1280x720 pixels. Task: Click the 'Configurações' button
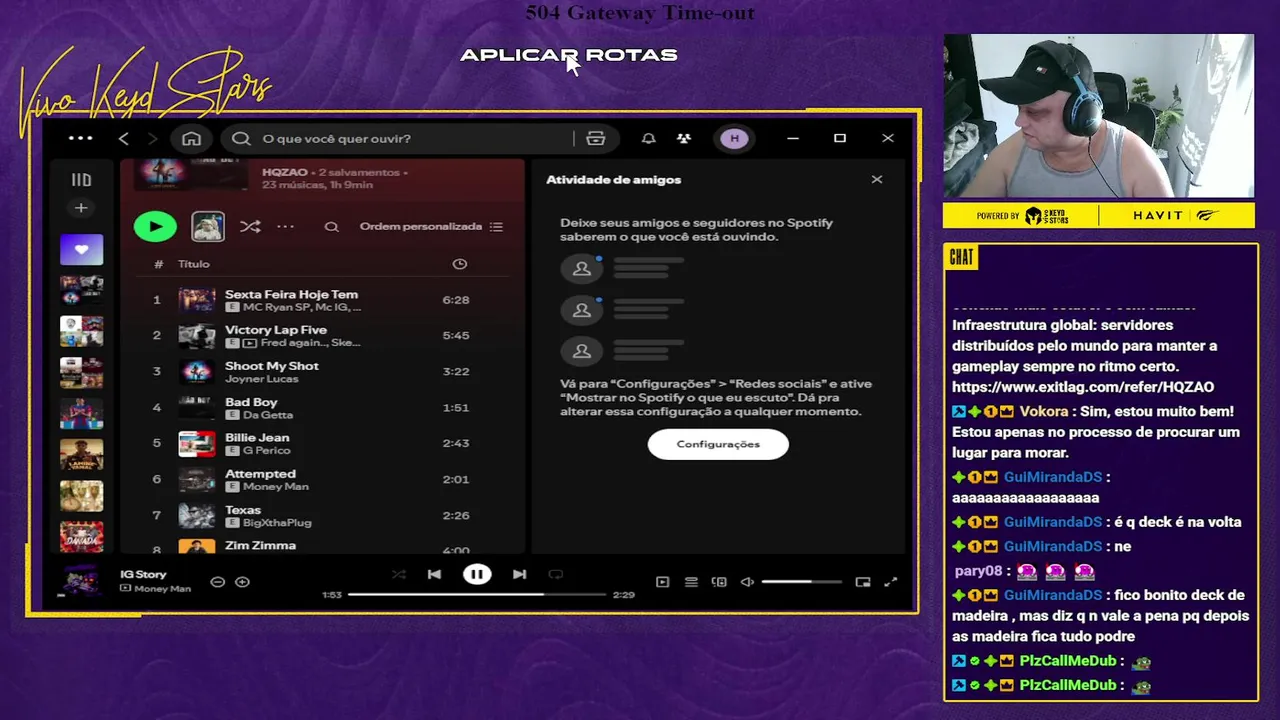tap(718, 444)
